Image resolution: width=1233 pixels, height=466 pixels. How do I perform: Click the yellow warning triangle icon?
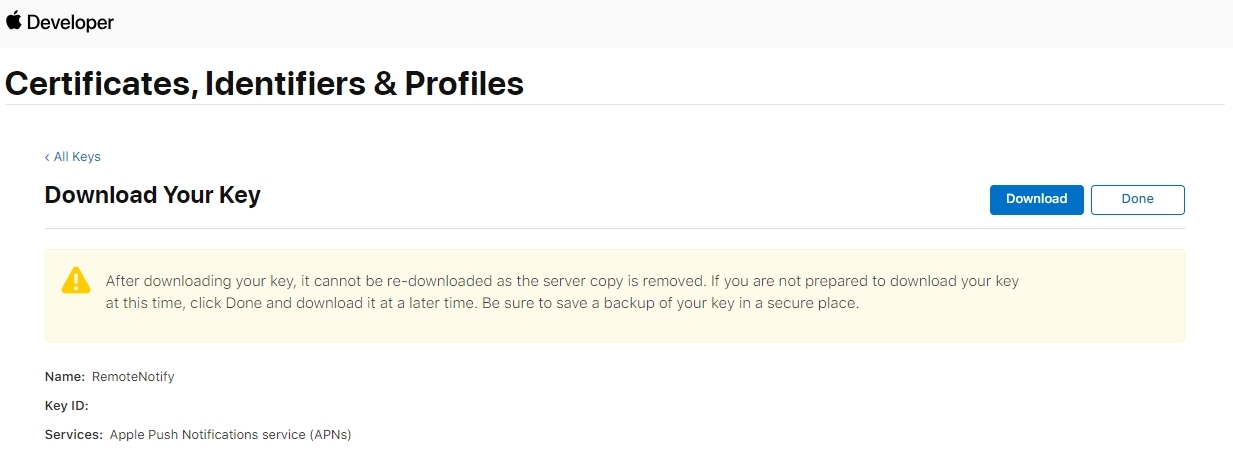(76, 280)
